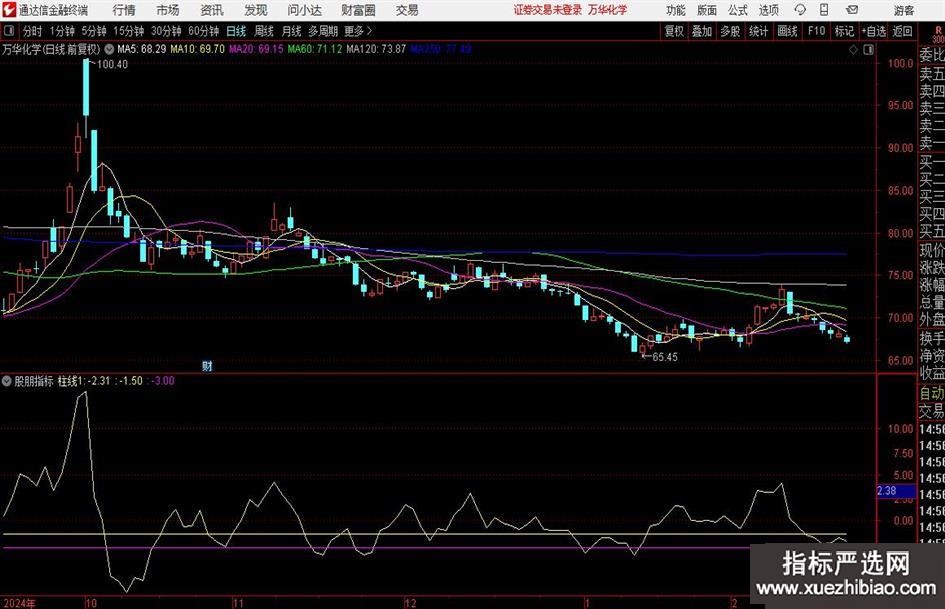Open the 交易 menu

click(407, 10)
